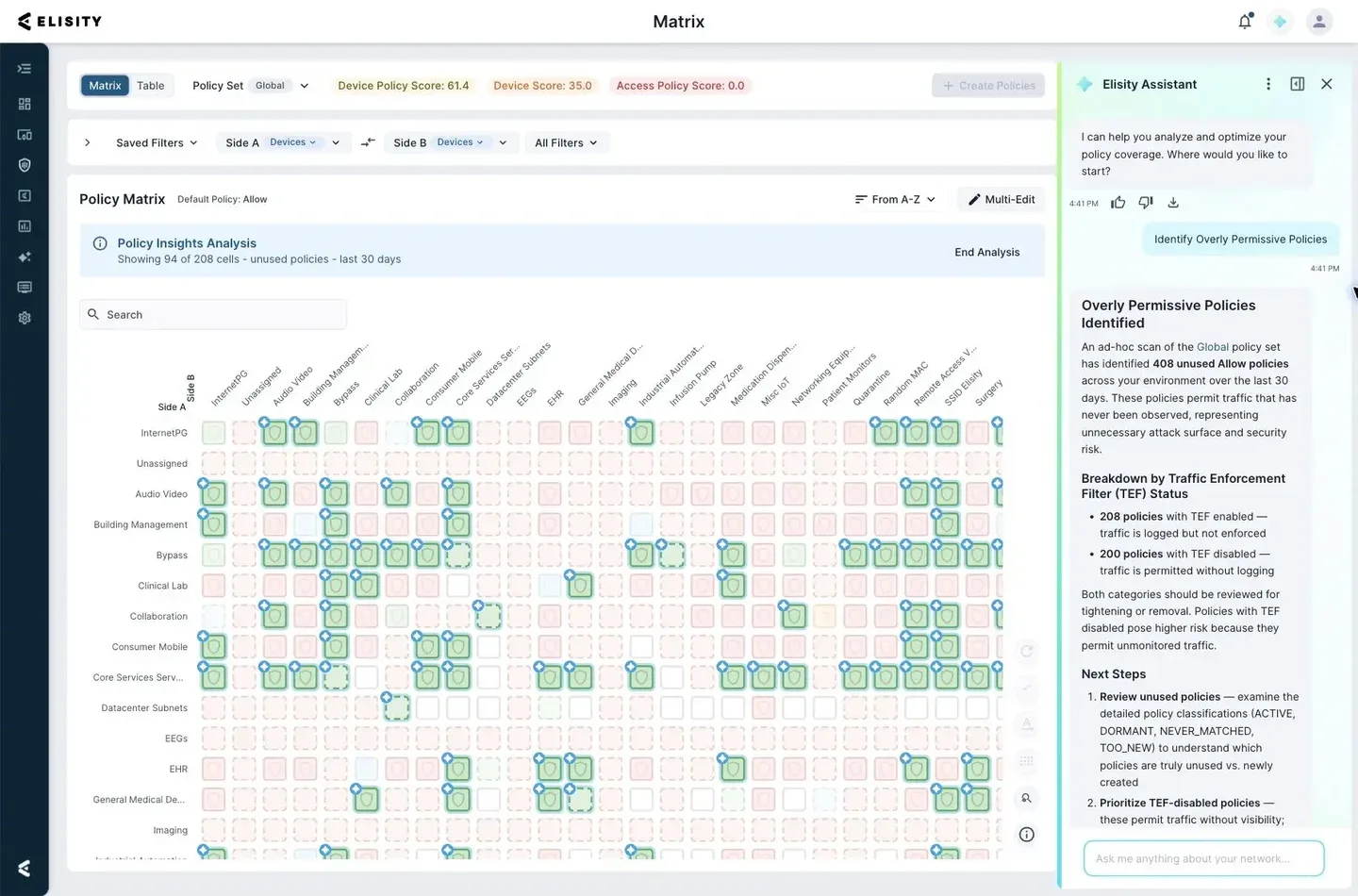Open the bar chart analytics sidebar icon
This screenshot has height=896, width=1358.
(x=25, y=226)
